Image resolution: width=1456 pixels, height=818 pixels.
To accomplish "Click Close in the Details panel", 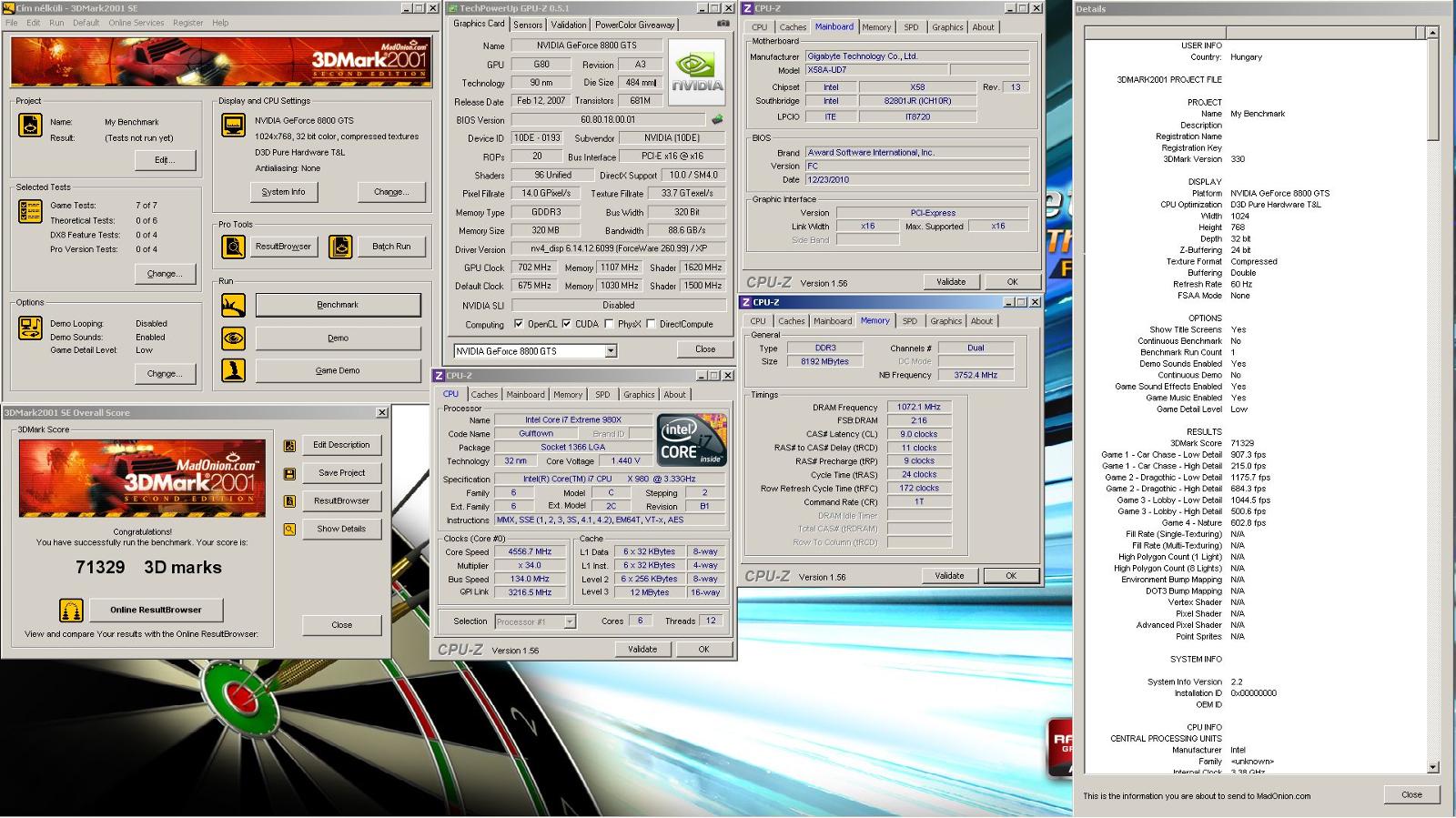I will coord(1411,794).
